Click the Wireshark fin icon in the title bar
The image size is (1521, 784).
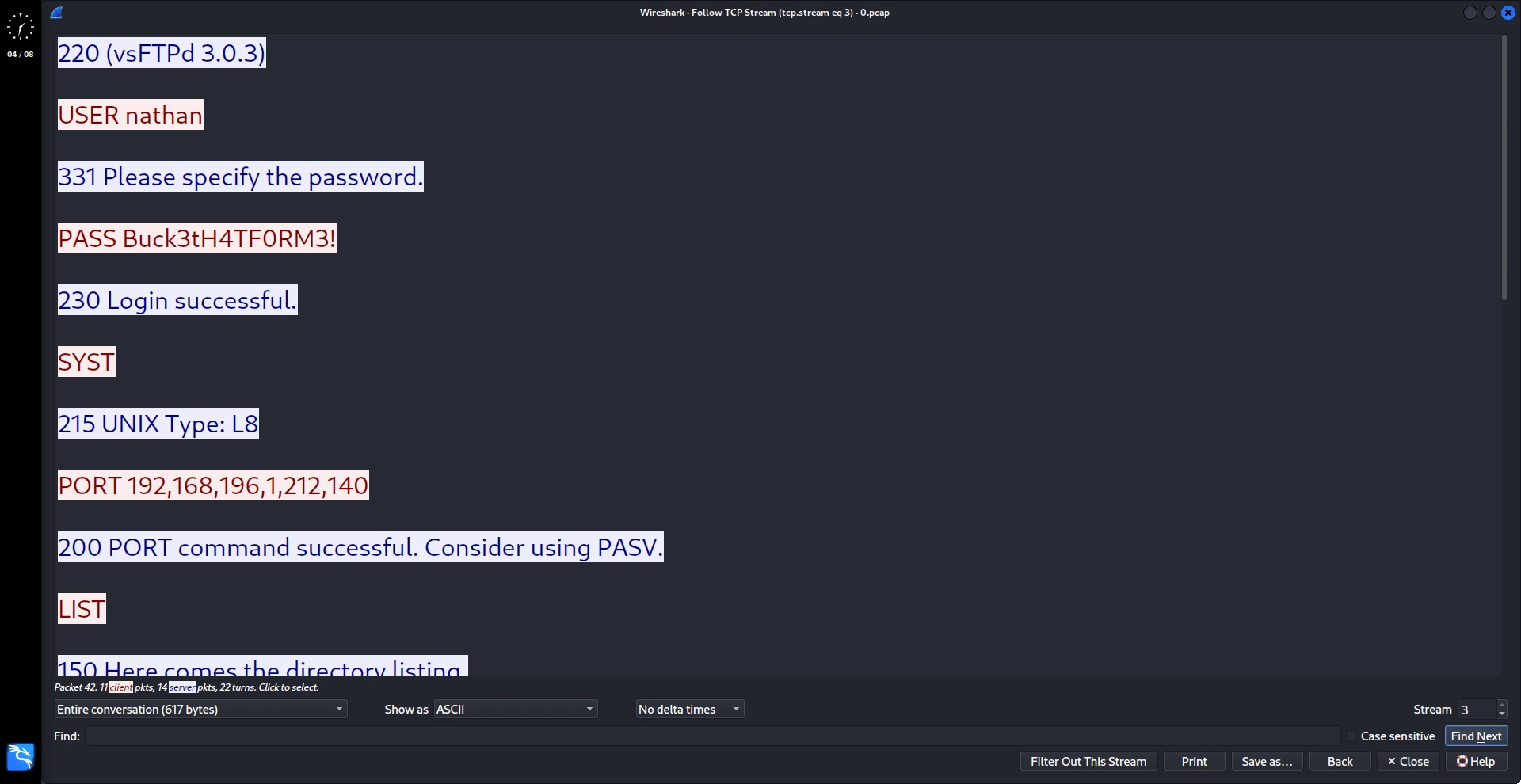[x=56, y=13]
